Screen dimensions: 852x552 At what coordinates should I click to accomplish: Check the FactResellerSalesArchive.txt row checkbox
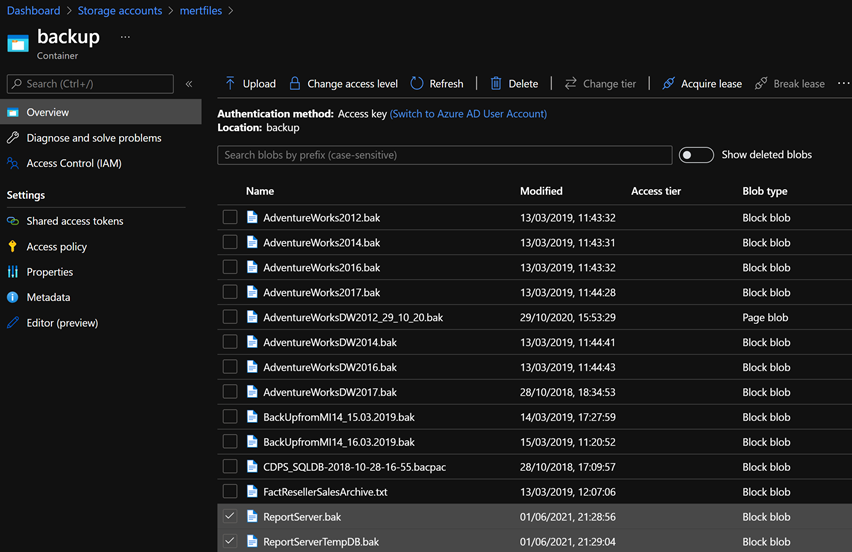click(230, 492)
